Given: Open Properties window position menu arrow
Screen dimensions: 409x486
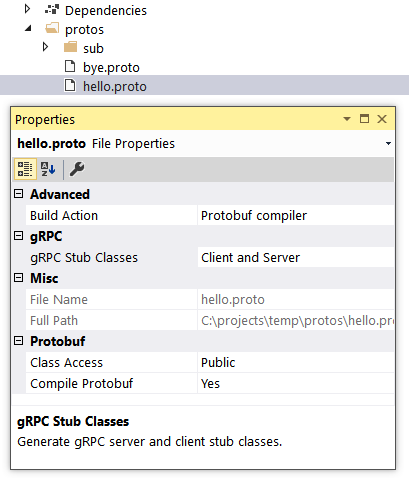Looking at the screenshot, I should 347,119.
